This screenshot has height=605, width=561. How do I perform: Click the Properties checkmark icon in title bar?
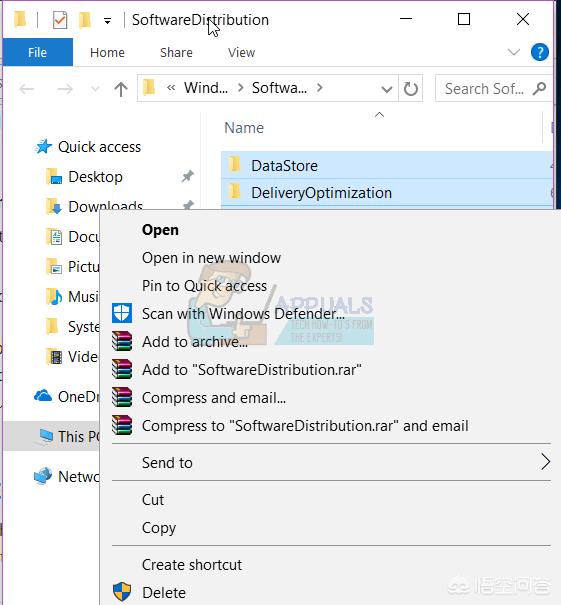coord(60,20)
